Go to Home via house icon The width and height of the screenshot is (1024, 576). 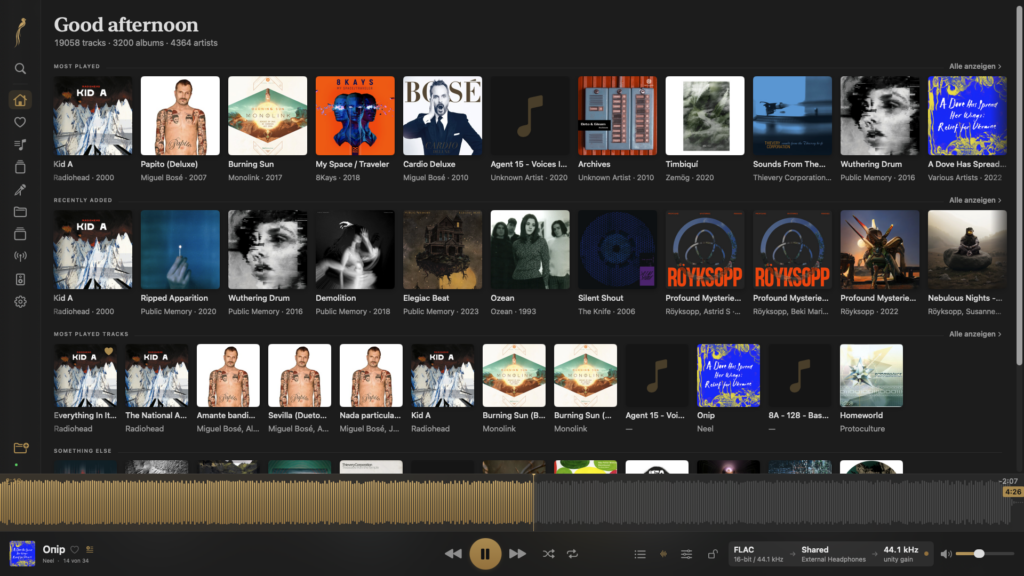tap(20, 100)
